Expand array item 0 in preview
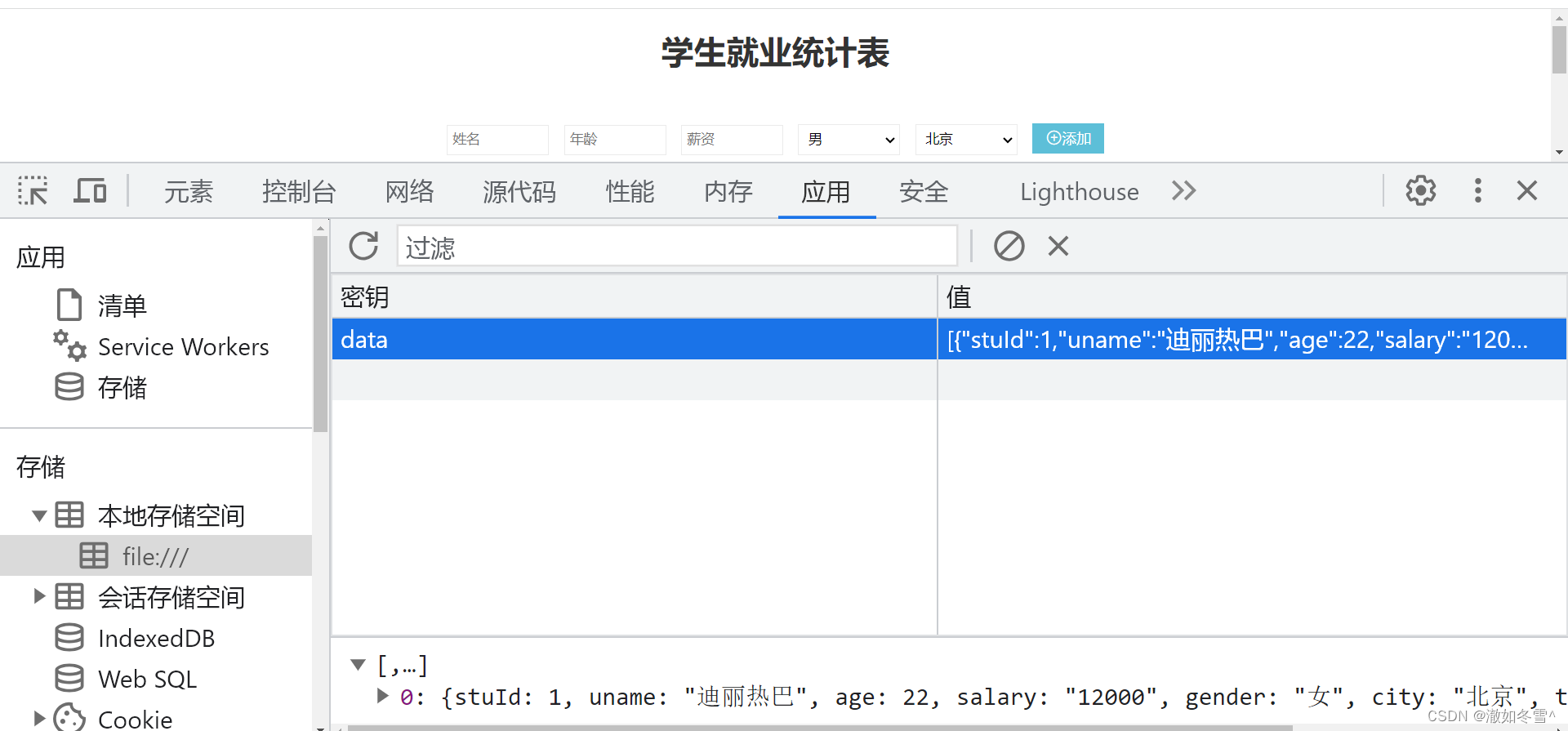The width and height of the screenshot is (1568, 731). click(382, 696)
